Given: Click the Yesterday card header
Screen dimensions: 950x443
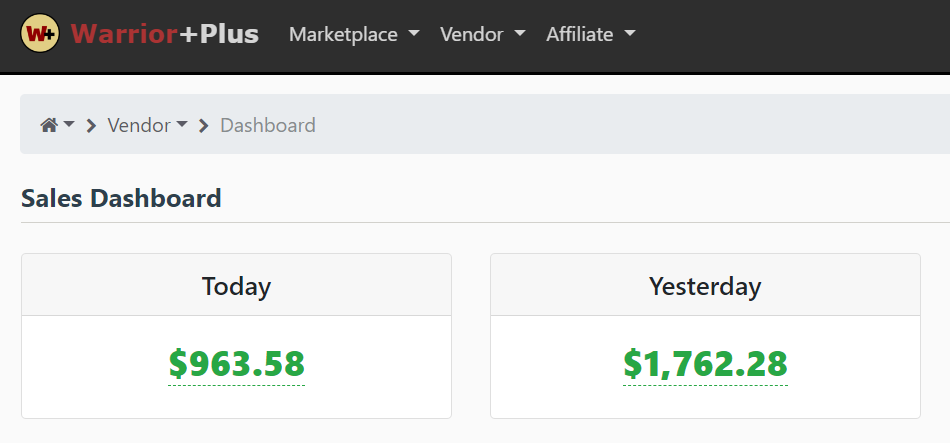Looking at the screenshot, I should [x=705, y=285].
